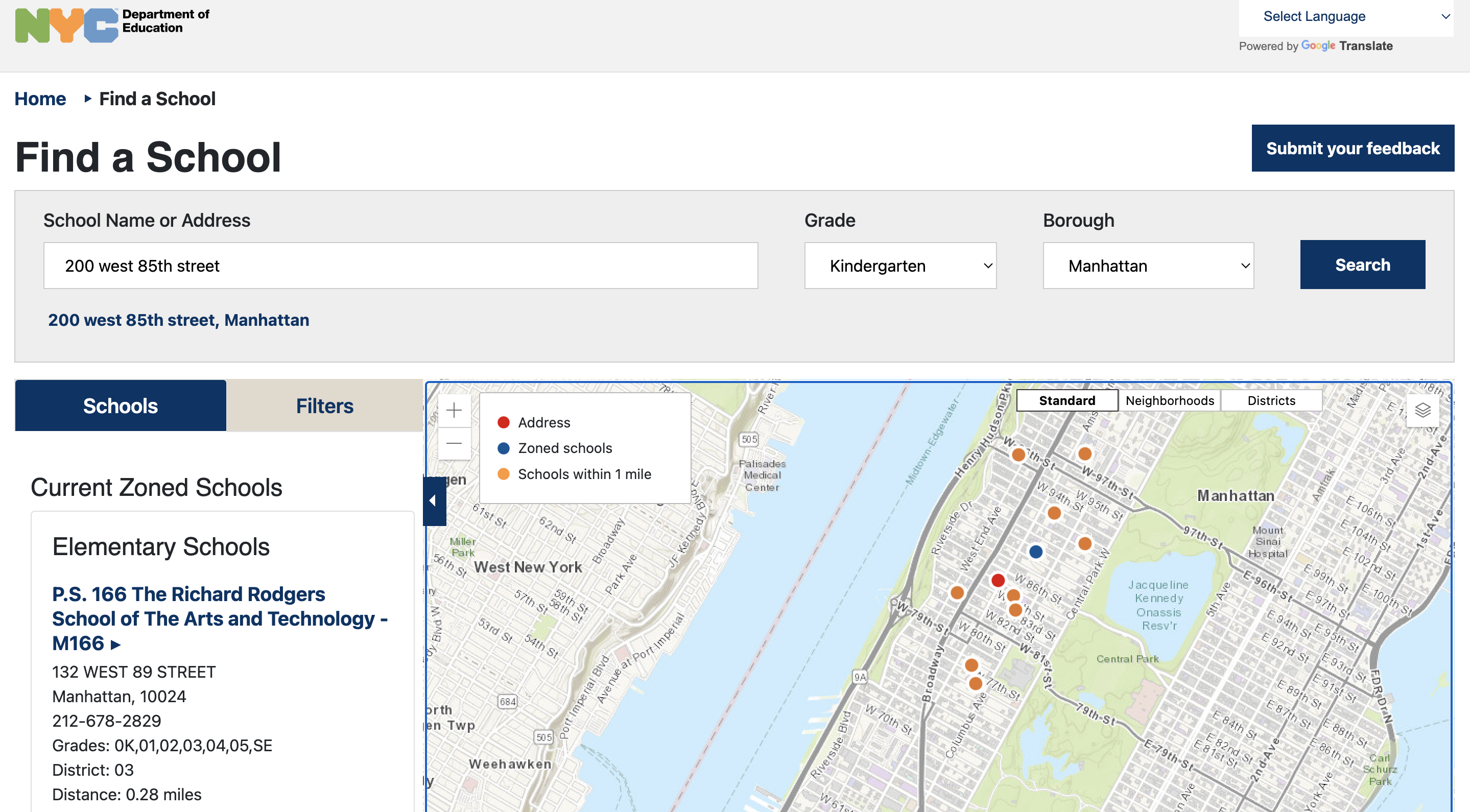Click the School Name or Address input field
This screenshot has width=1470, height=812.
[399, 265]
